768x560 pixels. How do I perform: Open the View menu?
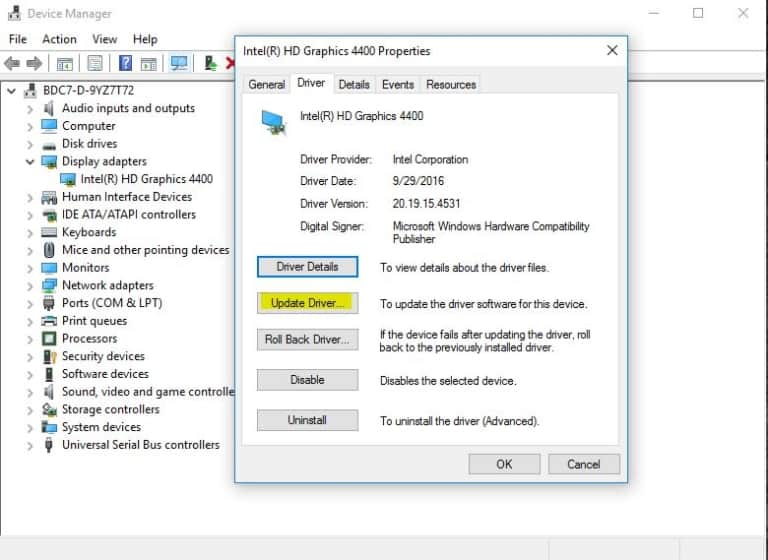coord(105,39)
